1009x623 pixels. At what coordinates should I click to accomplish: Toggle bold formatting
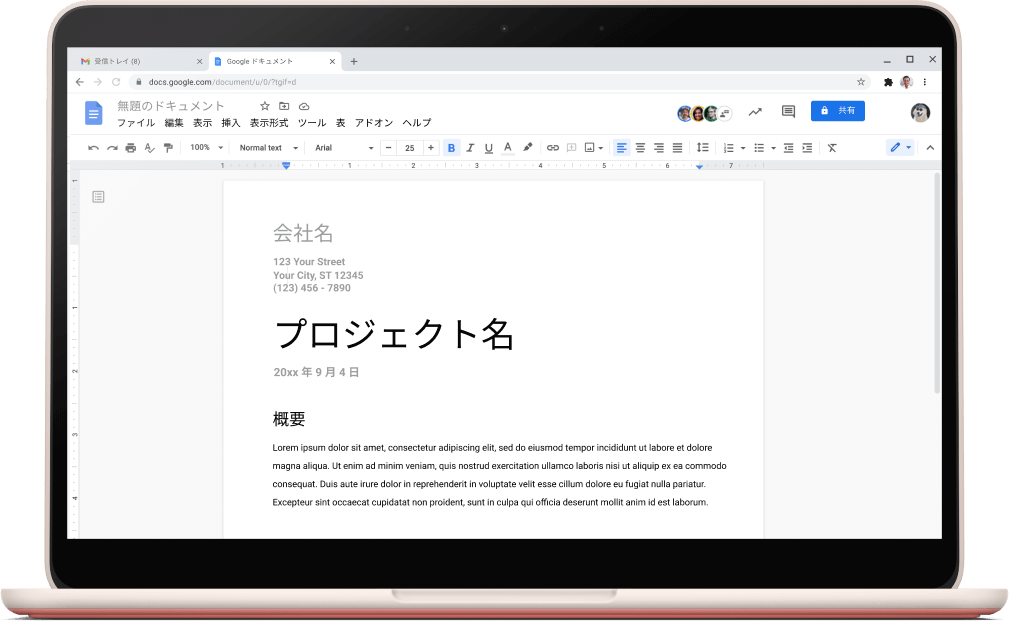tap(451, 148)
